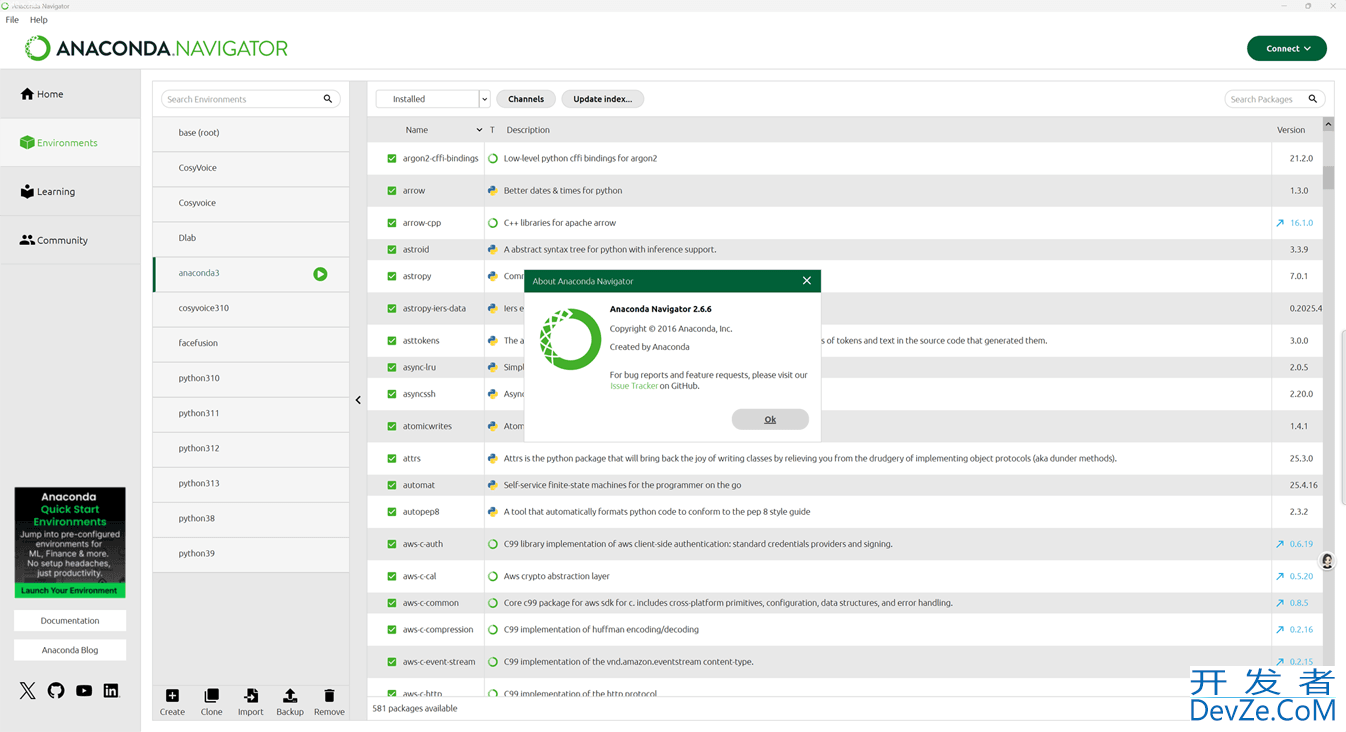
Task: Open the YouTube social link
Action: 84,691
